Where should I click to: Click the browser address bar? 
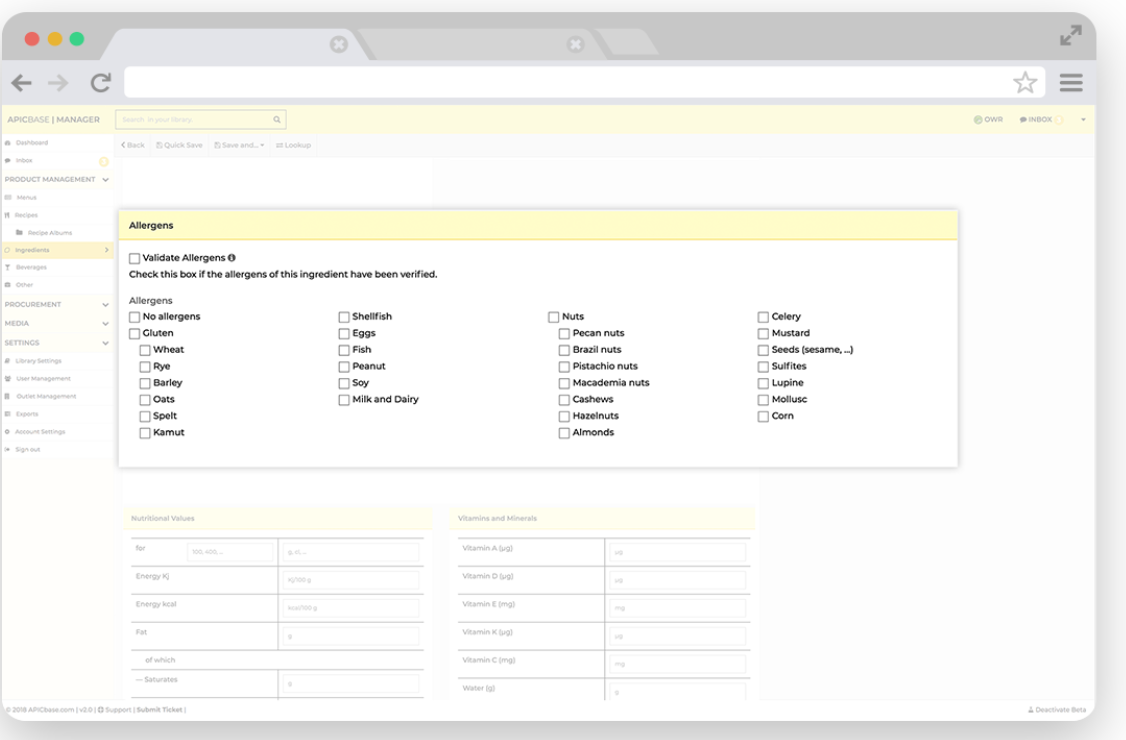[585, 83]
